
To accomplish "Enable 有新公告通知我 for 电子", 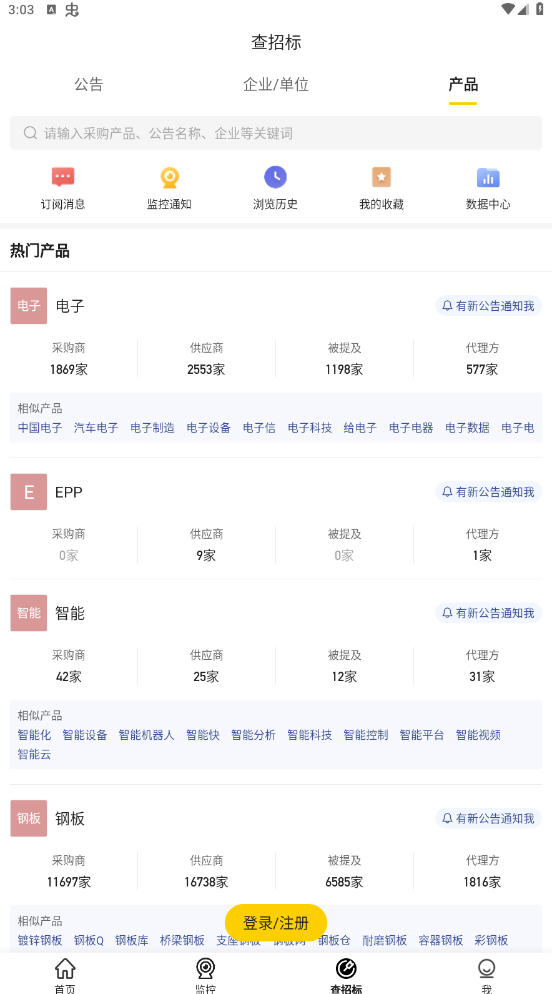I will [488, 306].
